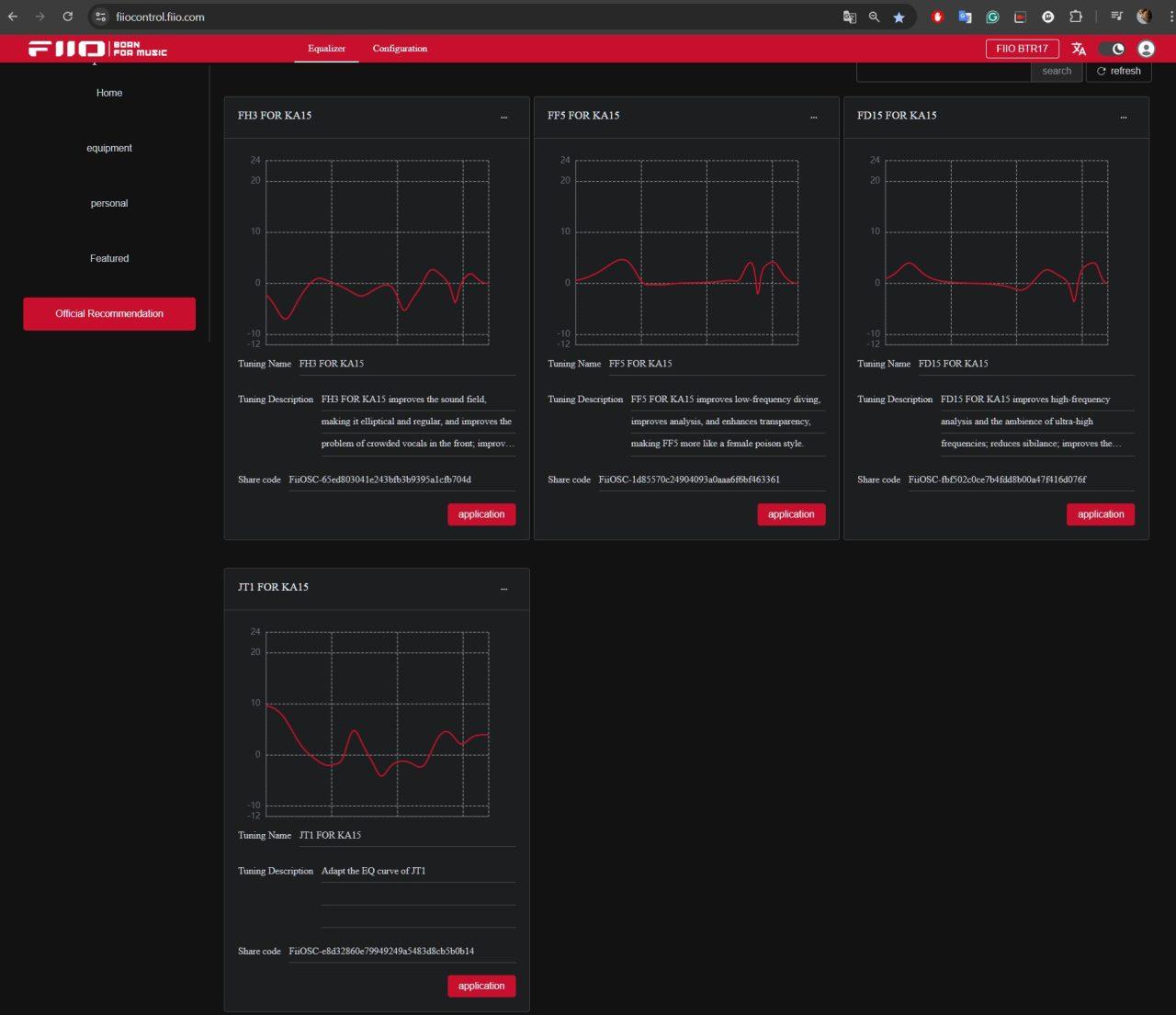Select Official Recommendation in sidebar
The height and width of the screenshot is (1015, 1176).
pyautogui.click(x=109, y=313)
